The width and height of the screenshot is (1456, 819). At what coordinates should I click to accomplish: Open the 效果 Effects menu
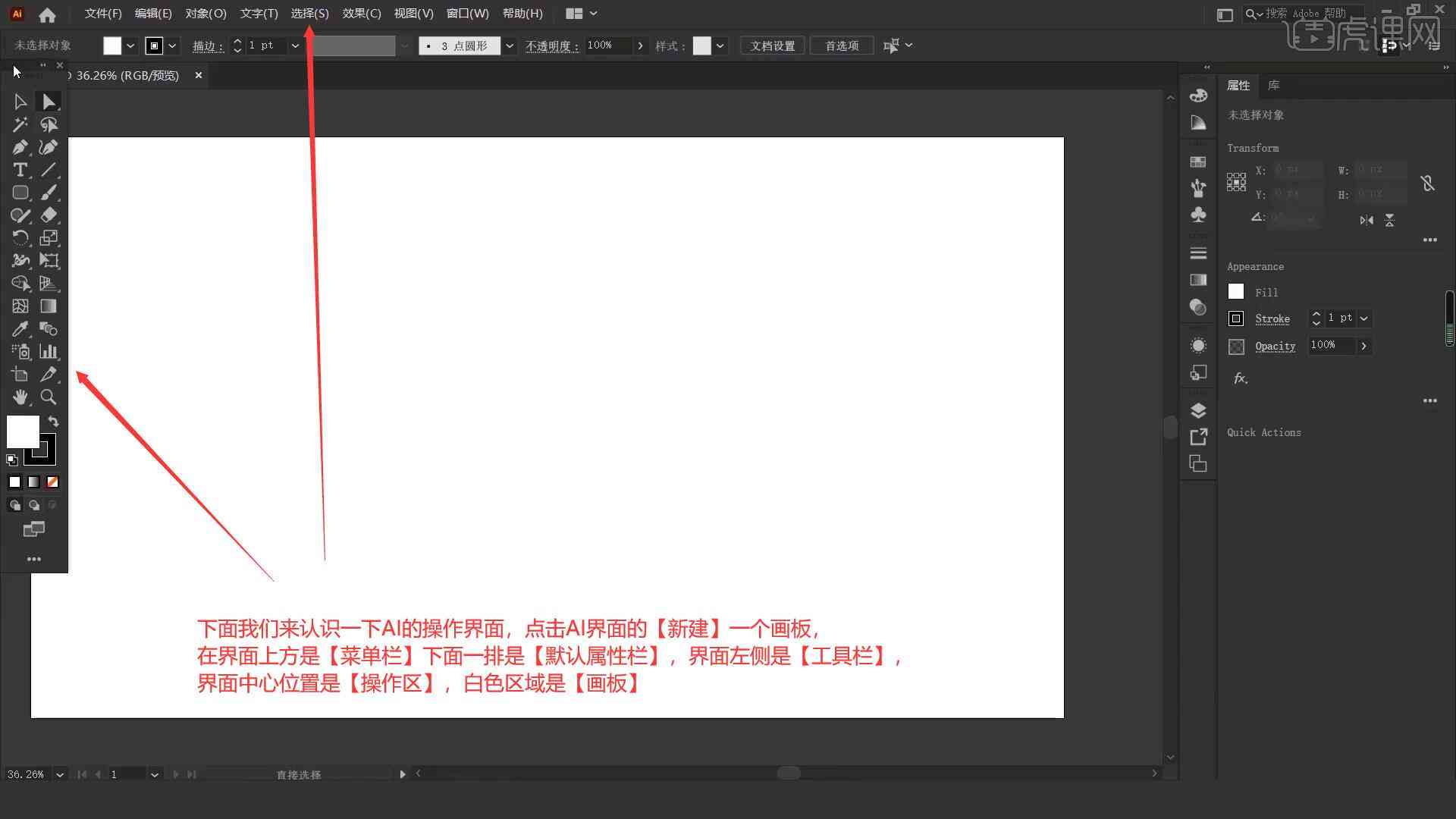pyautogui.click(x=361, y=13)
